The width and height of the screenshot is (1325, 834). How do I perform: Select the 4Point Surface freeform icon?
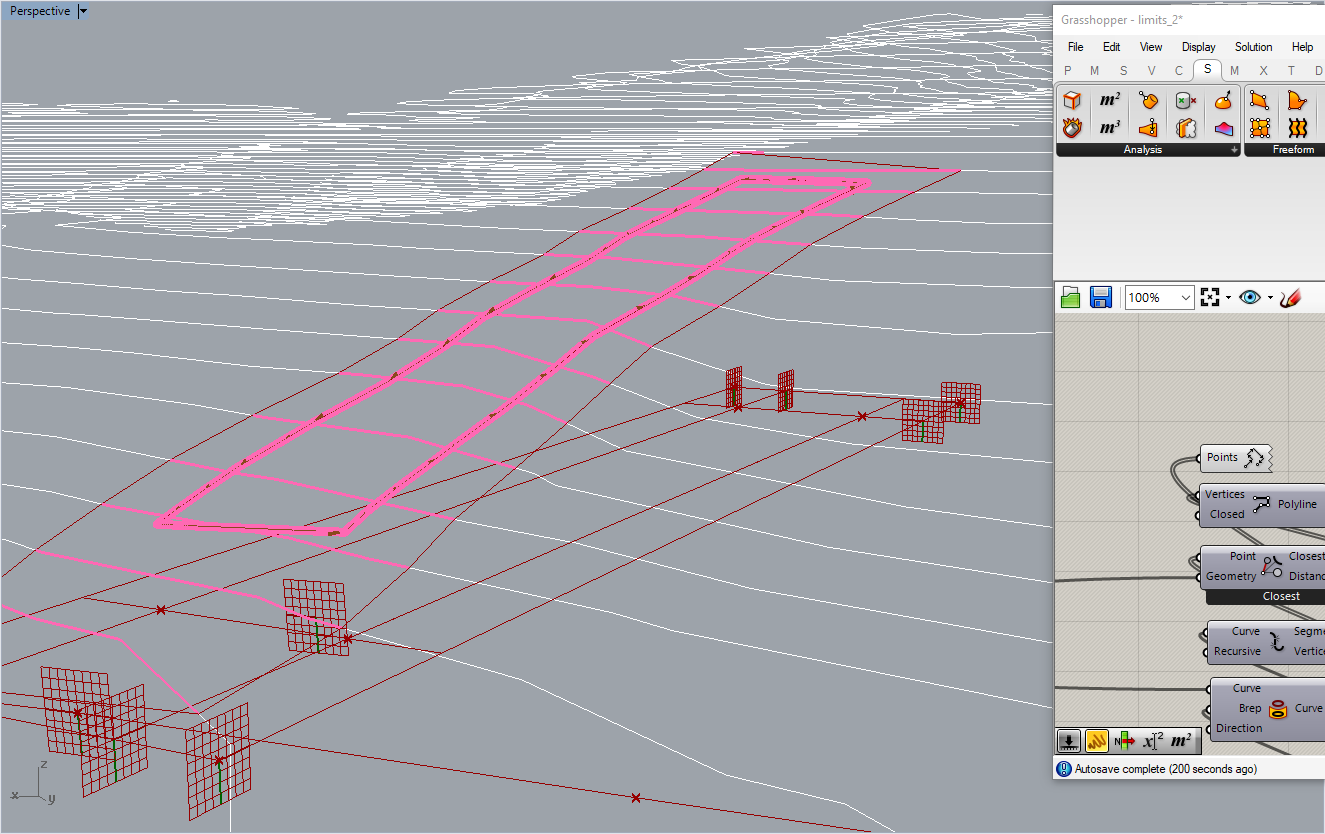[1260, 100]
